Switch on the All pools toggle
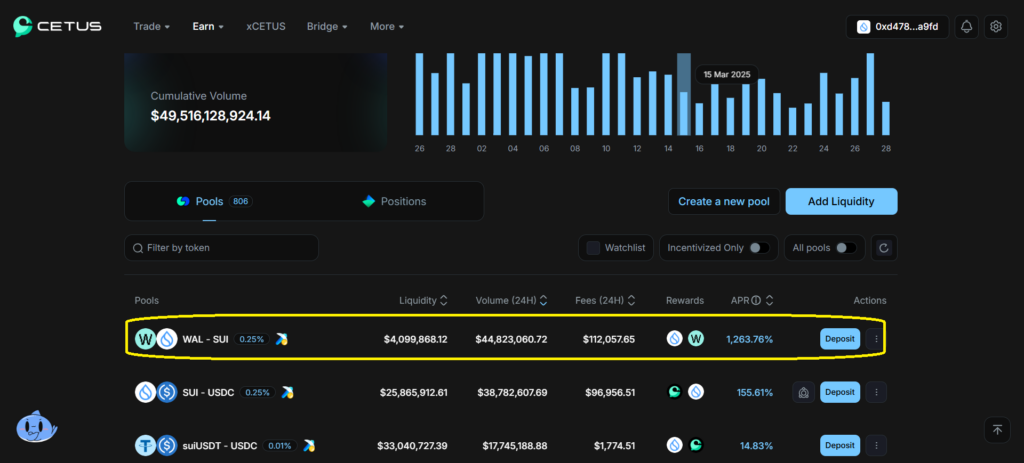 pyautogui.click(x=847, y=248)
